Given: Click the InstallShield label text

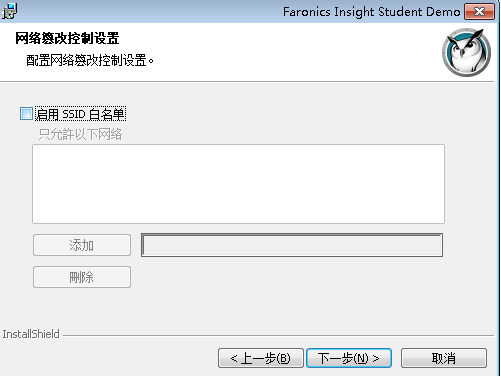Looking at the screenshot, I should [x=31, y=334].
